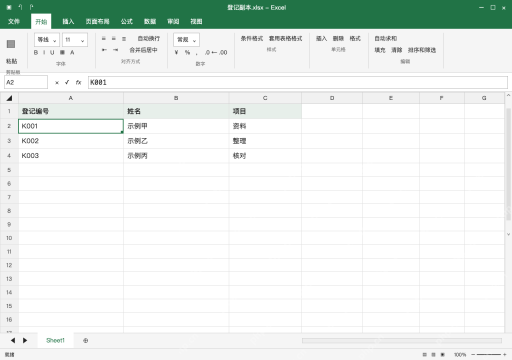Screen dimensions: 512x360
Task: Open the number format dropdown 常规
Action: click(186, 40)
